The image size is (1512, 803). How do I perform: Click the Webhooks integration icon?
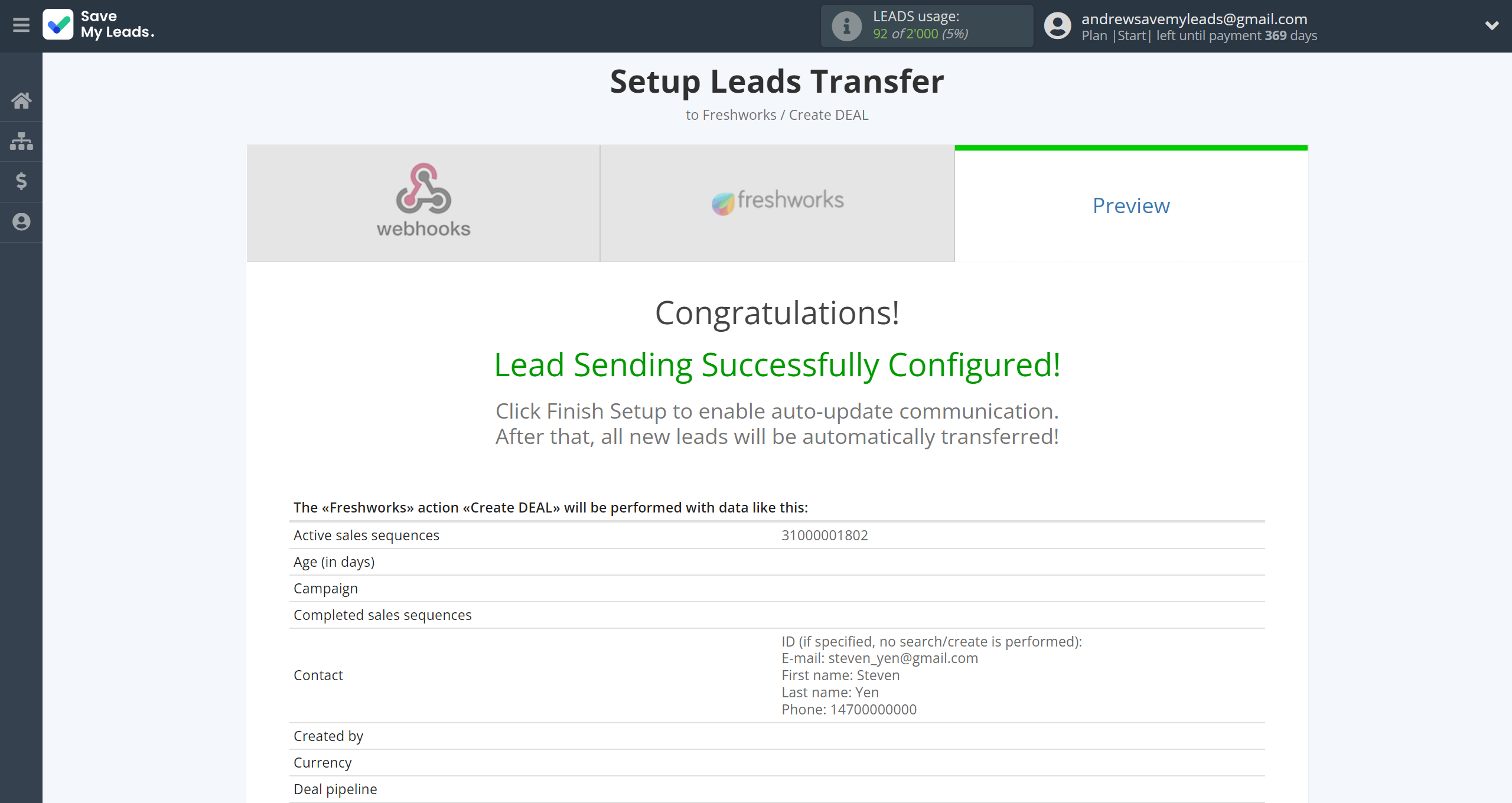[x=423, y=199]
